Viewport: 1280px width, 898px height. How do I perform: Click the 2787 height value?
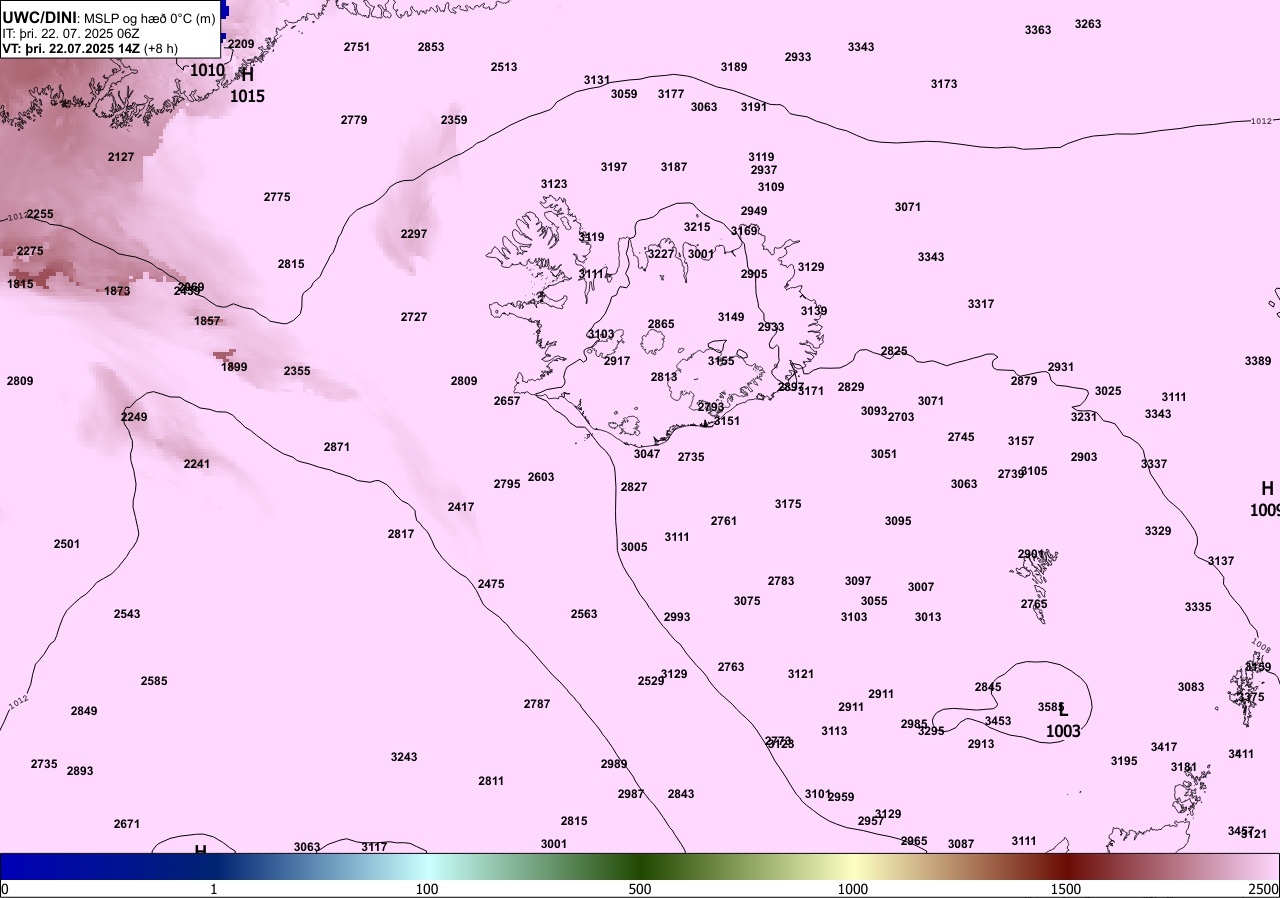coord(537,704)
